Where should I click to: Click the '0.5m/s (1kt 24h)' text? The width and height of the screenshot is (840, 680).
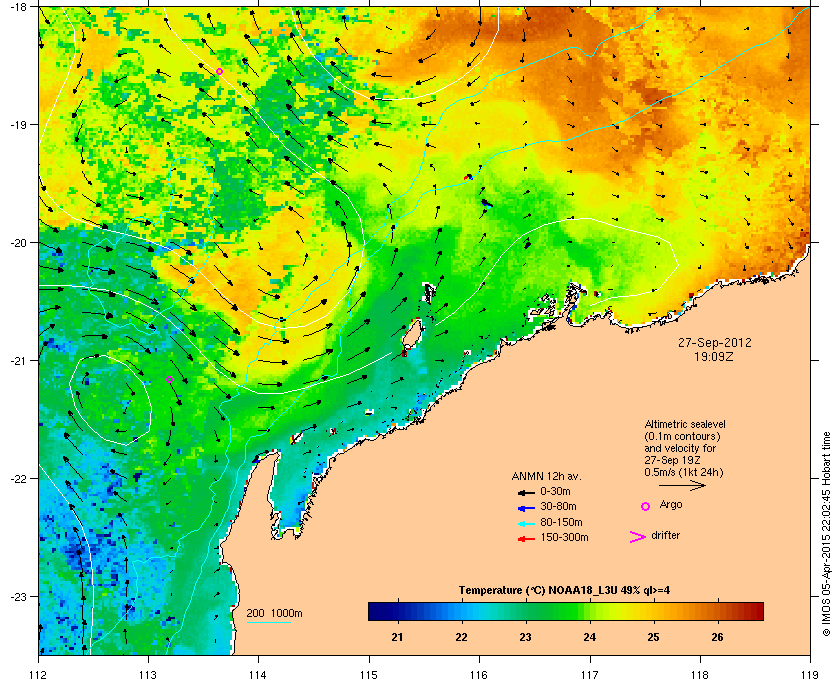pos(684,473)
